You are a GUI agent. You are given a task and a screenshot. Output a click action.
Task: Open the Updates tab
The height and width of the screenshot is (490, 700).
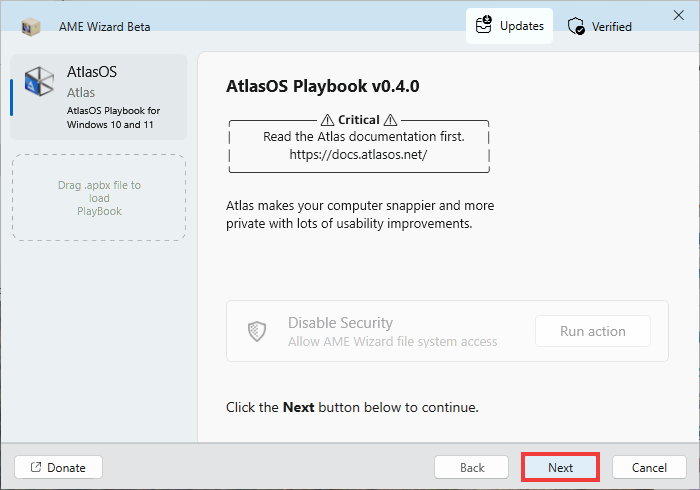pos(509,26)
